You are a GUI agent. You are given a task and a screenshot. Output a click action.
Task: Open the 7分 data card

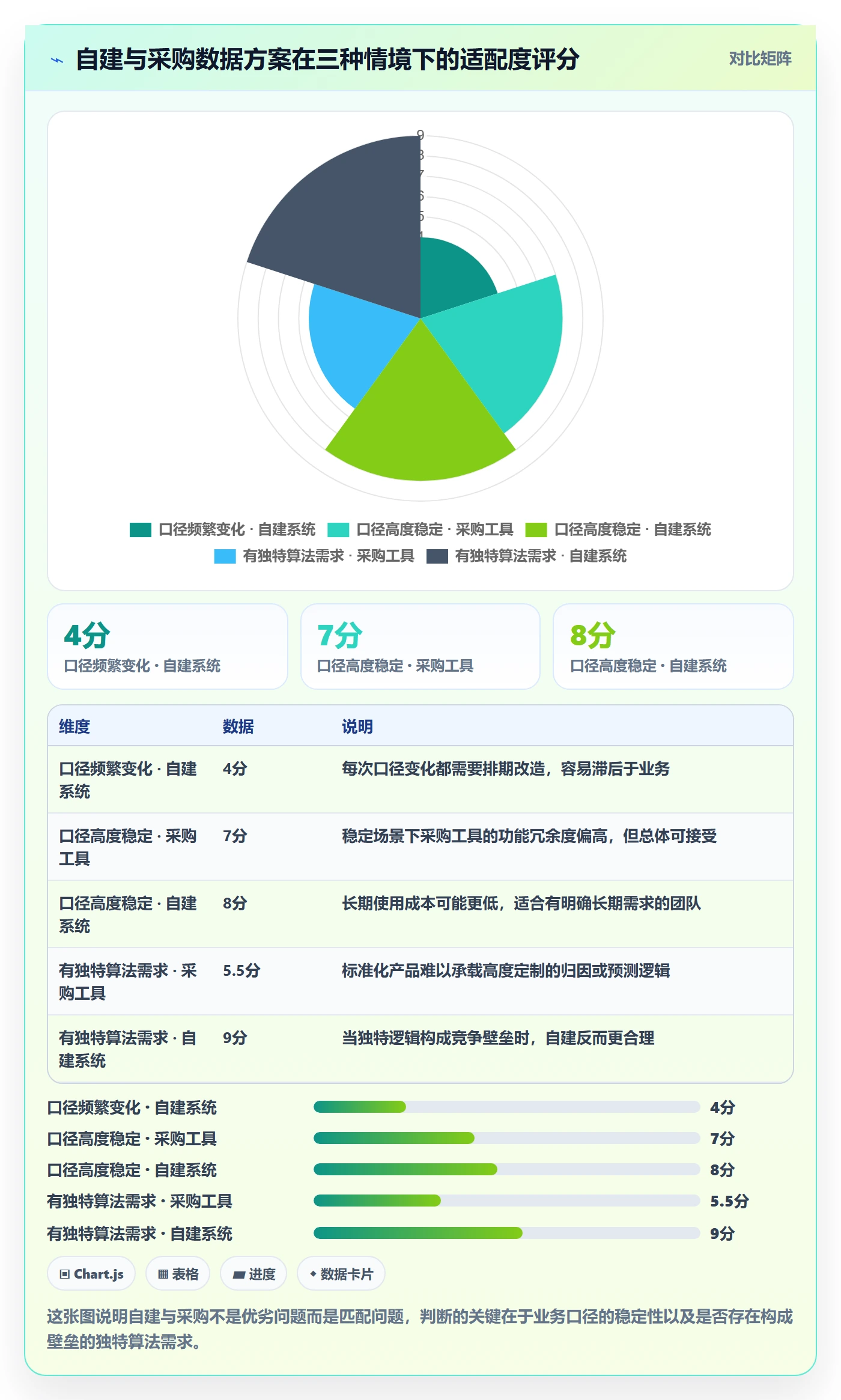coord(421,647)
